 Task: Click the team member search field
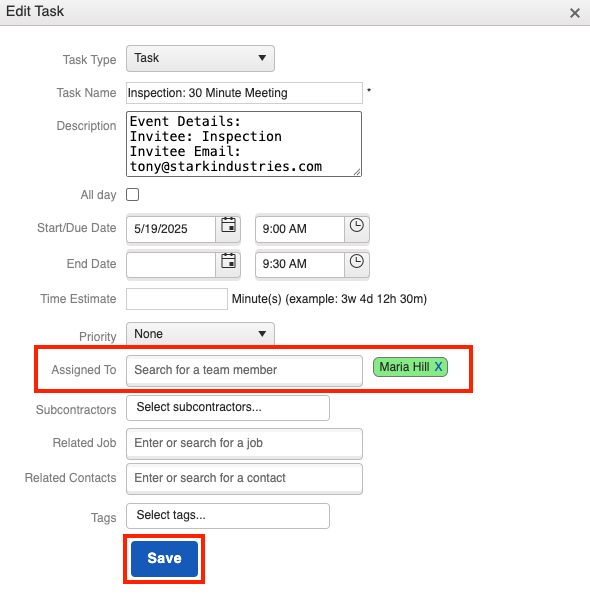(244, 370)
